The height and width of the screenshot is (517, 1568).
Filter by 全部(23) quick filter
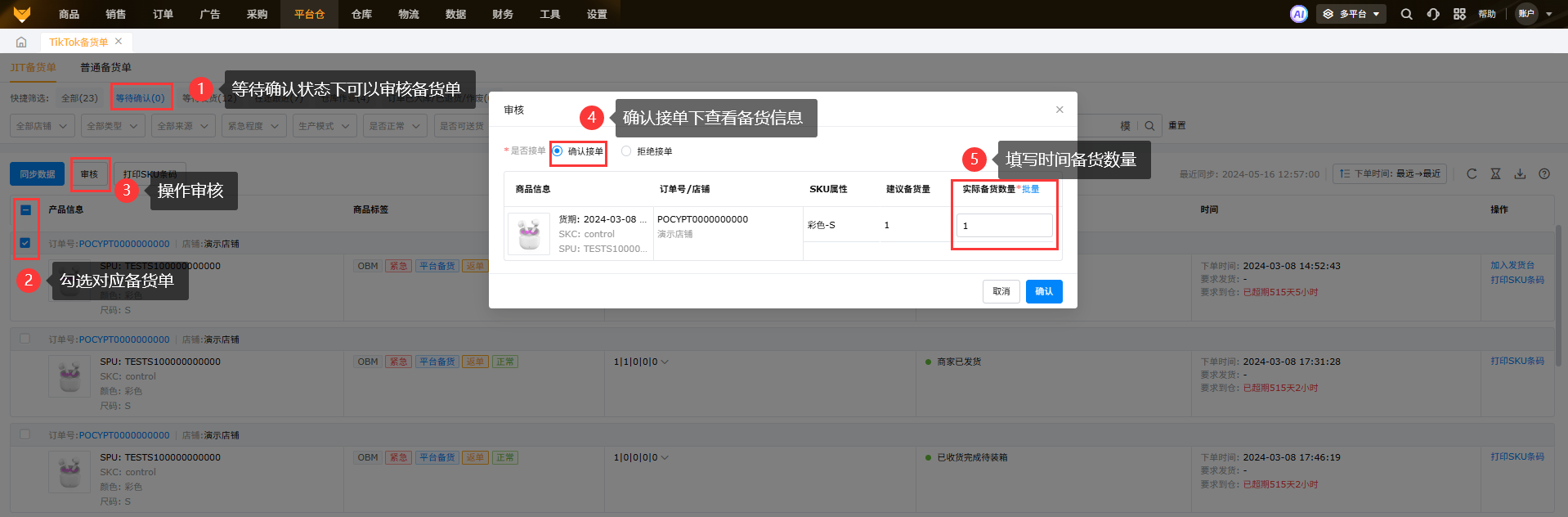[x=79, y=98]
